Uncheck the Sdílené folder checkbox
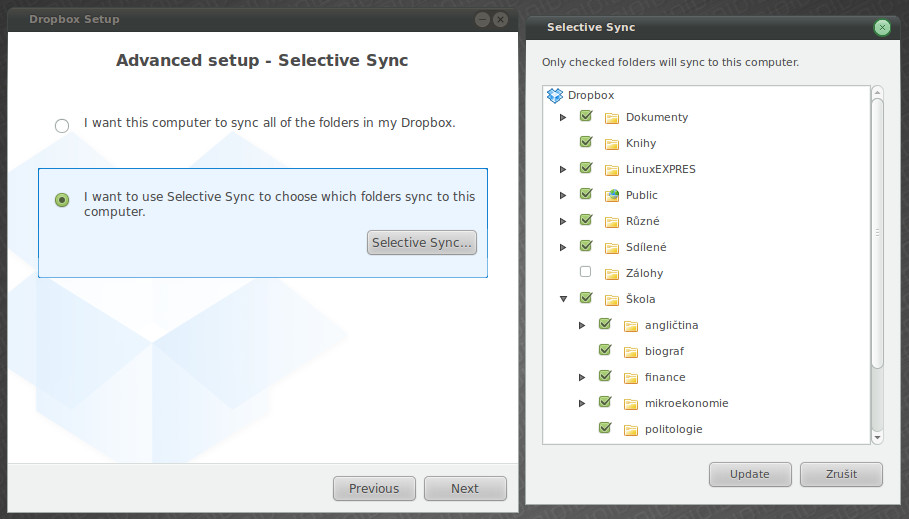909x519 pixels. (586, 246)
